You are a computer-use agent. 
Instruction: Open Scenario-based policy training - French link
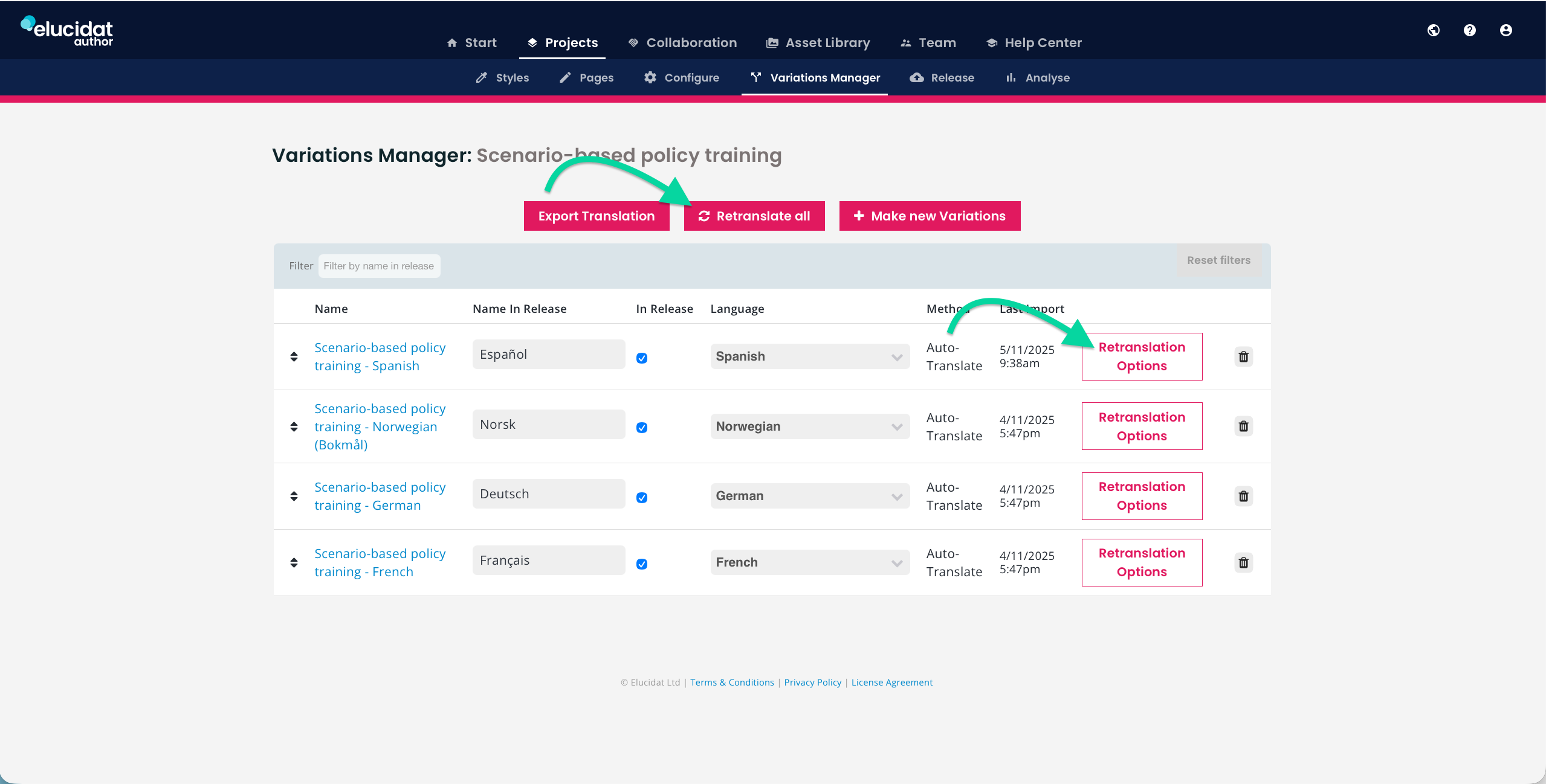coord(380,563)
